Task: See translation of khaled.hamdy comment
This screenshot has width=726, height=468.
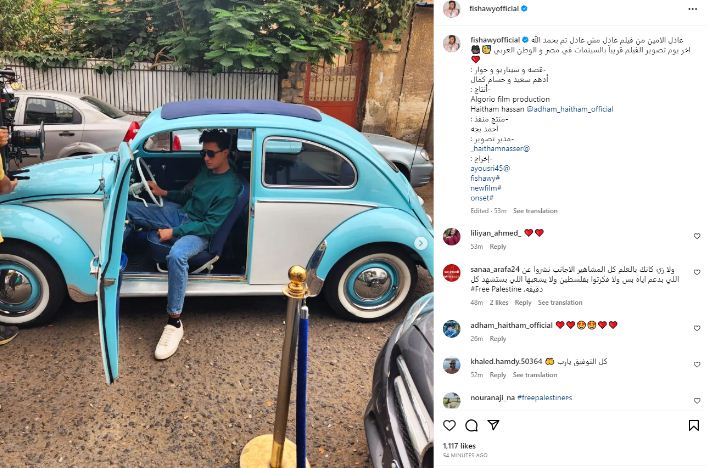Action: 535,374
